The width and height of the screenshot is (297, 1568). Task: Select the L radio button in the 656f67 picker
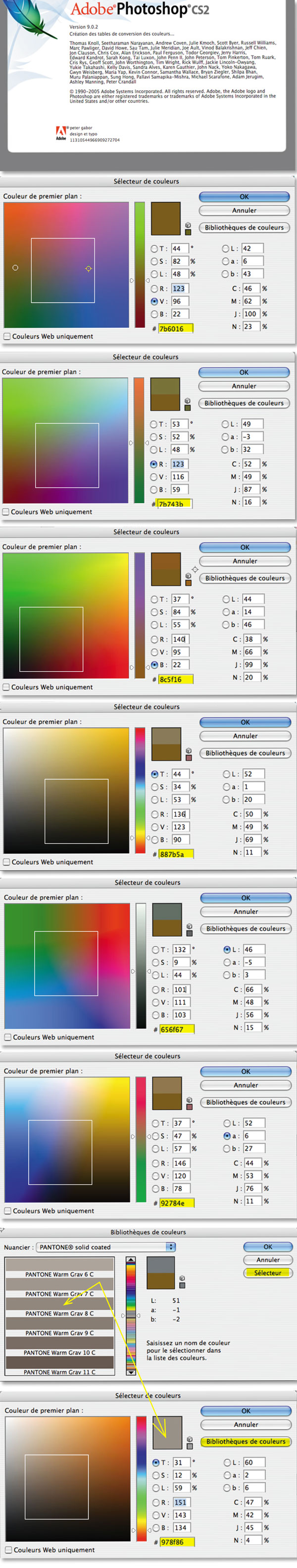point(227,949)
